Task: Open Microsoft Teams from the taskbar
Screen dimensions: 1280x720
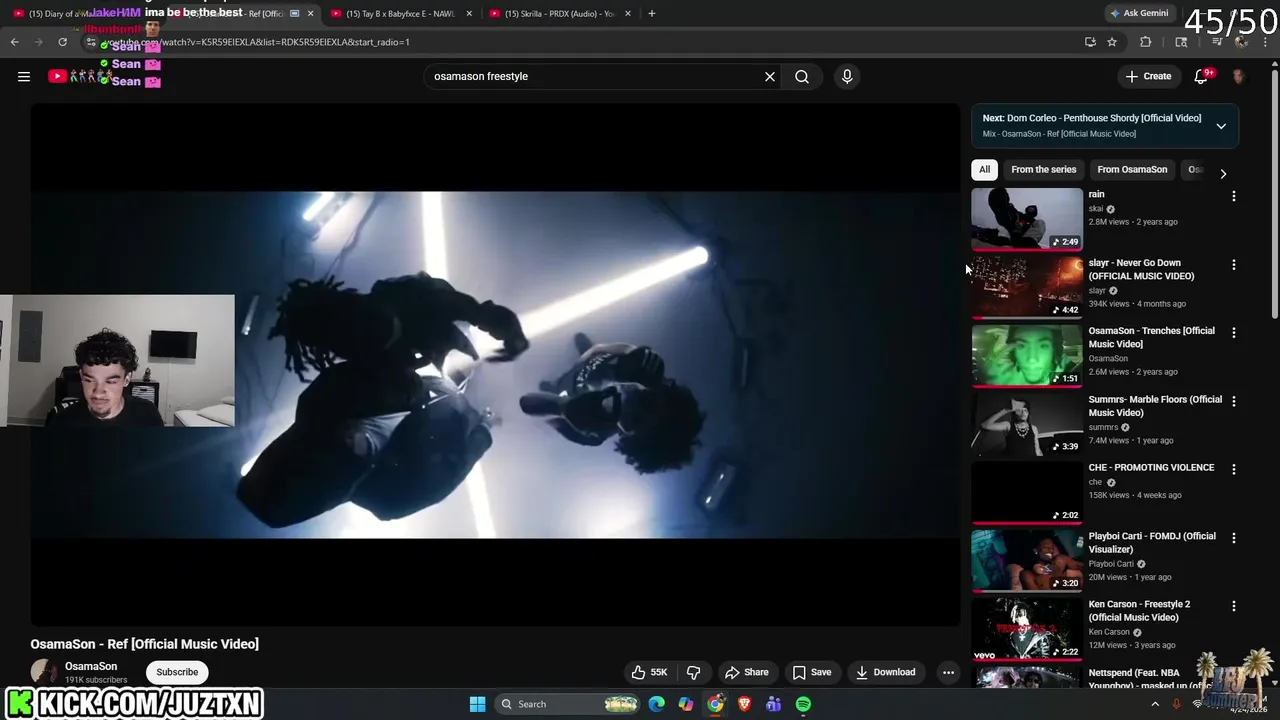Action: click(773, 704)
